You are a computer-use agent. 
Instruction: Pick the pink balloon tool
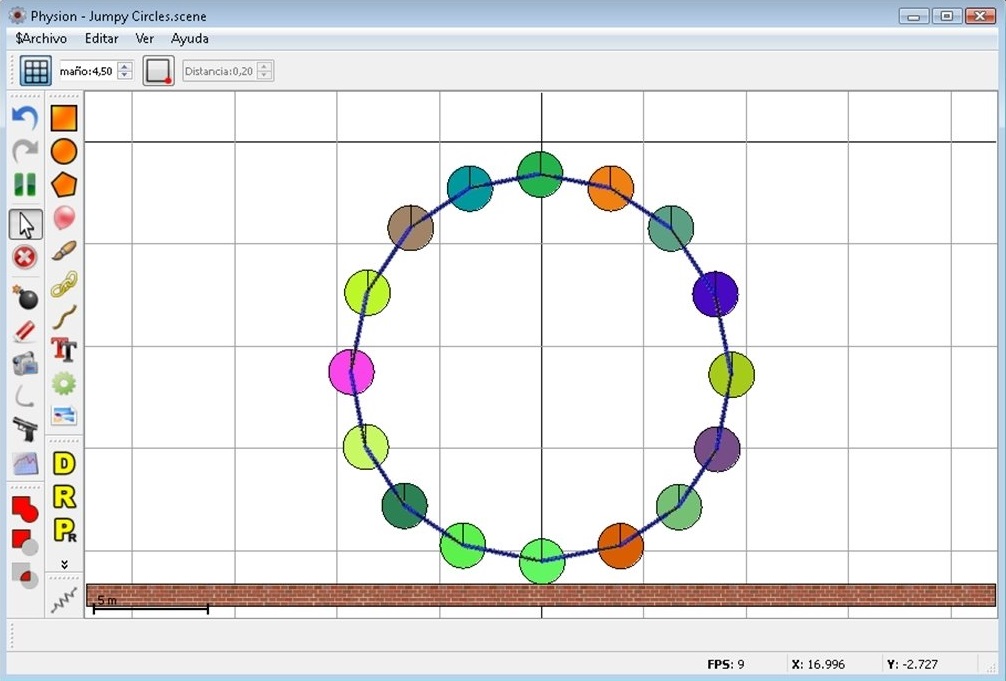pyautogui.click(x=64, y=218)
